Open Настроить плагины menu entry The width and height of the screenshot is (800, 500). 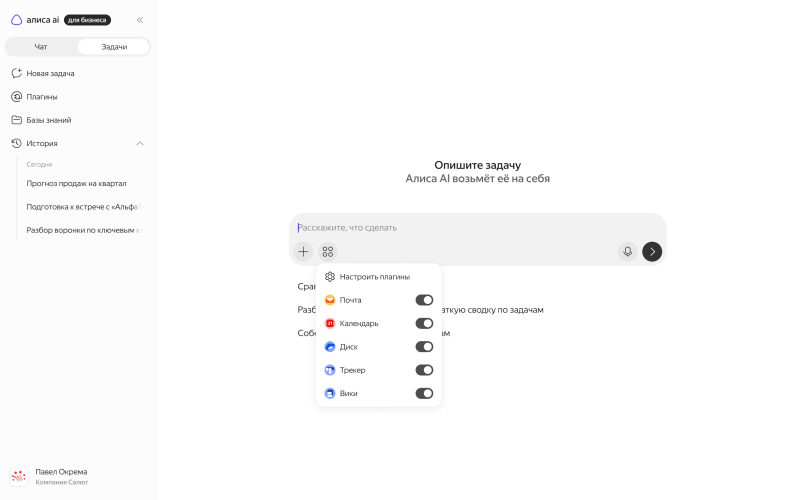[x=379, y=277]
